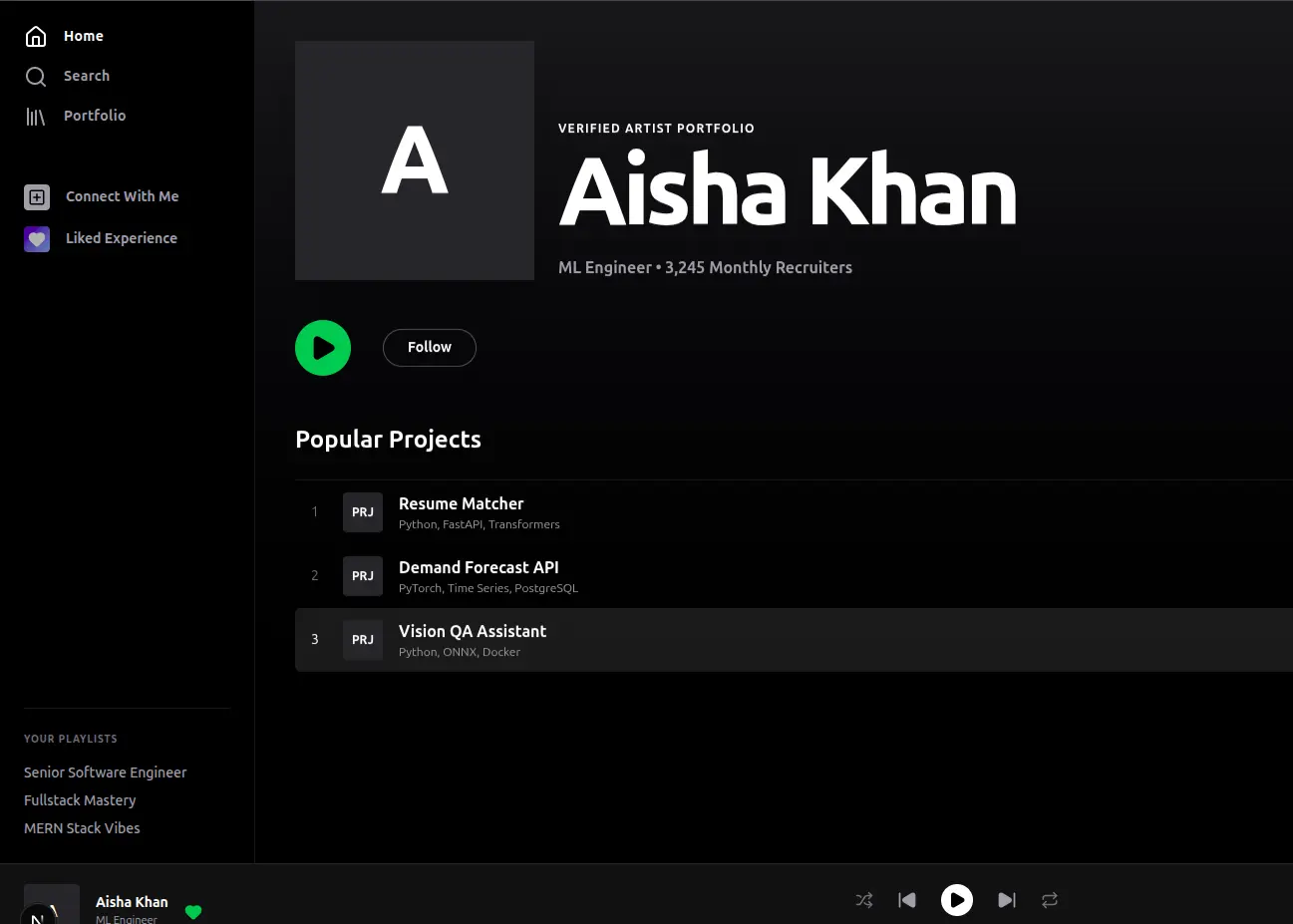The width and height of the screenshot is (1293, 924).
Task: Click the Vision QA Assistant PRJ thumbnail
Action: (363, 640)
